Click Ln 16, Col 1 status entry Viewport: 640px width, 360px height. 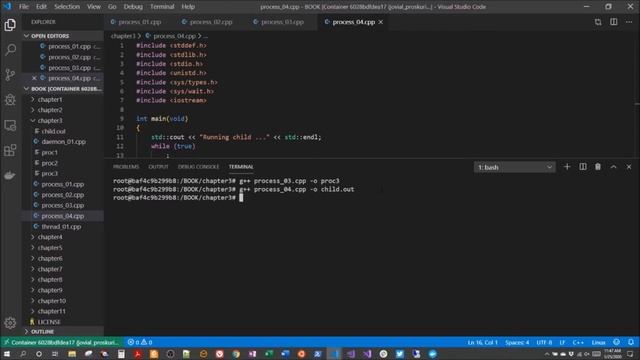(482, 342)
